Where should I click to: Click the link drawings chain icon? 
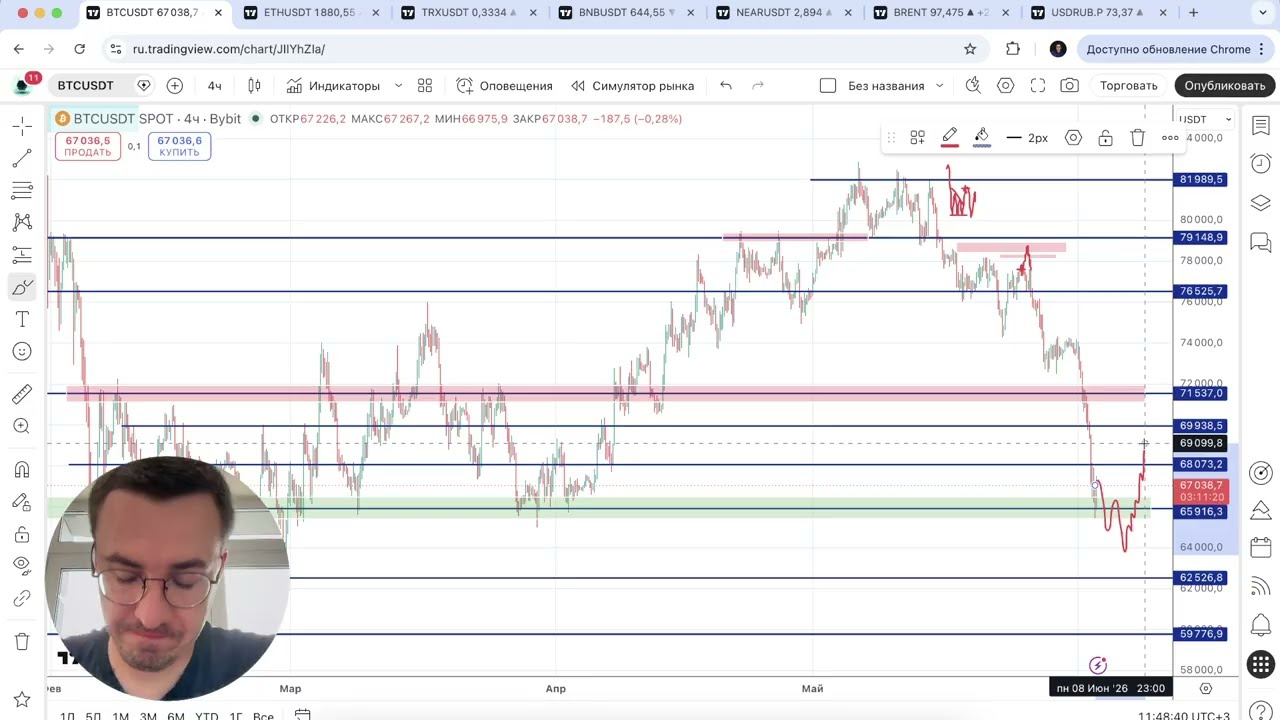[x=22, y=599]
